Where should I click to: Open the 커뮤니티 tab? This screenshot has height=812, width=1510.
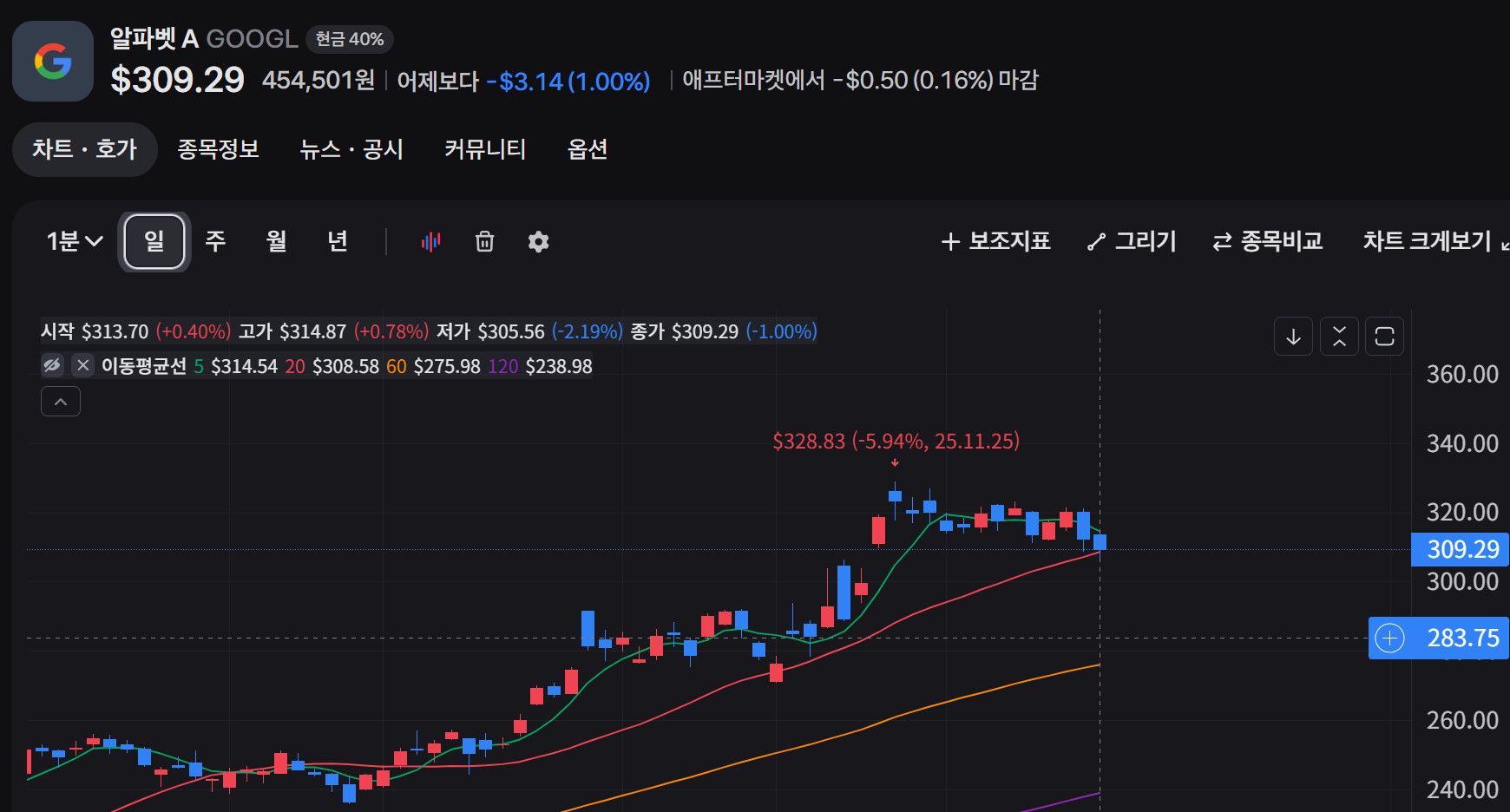coord(485,149)
